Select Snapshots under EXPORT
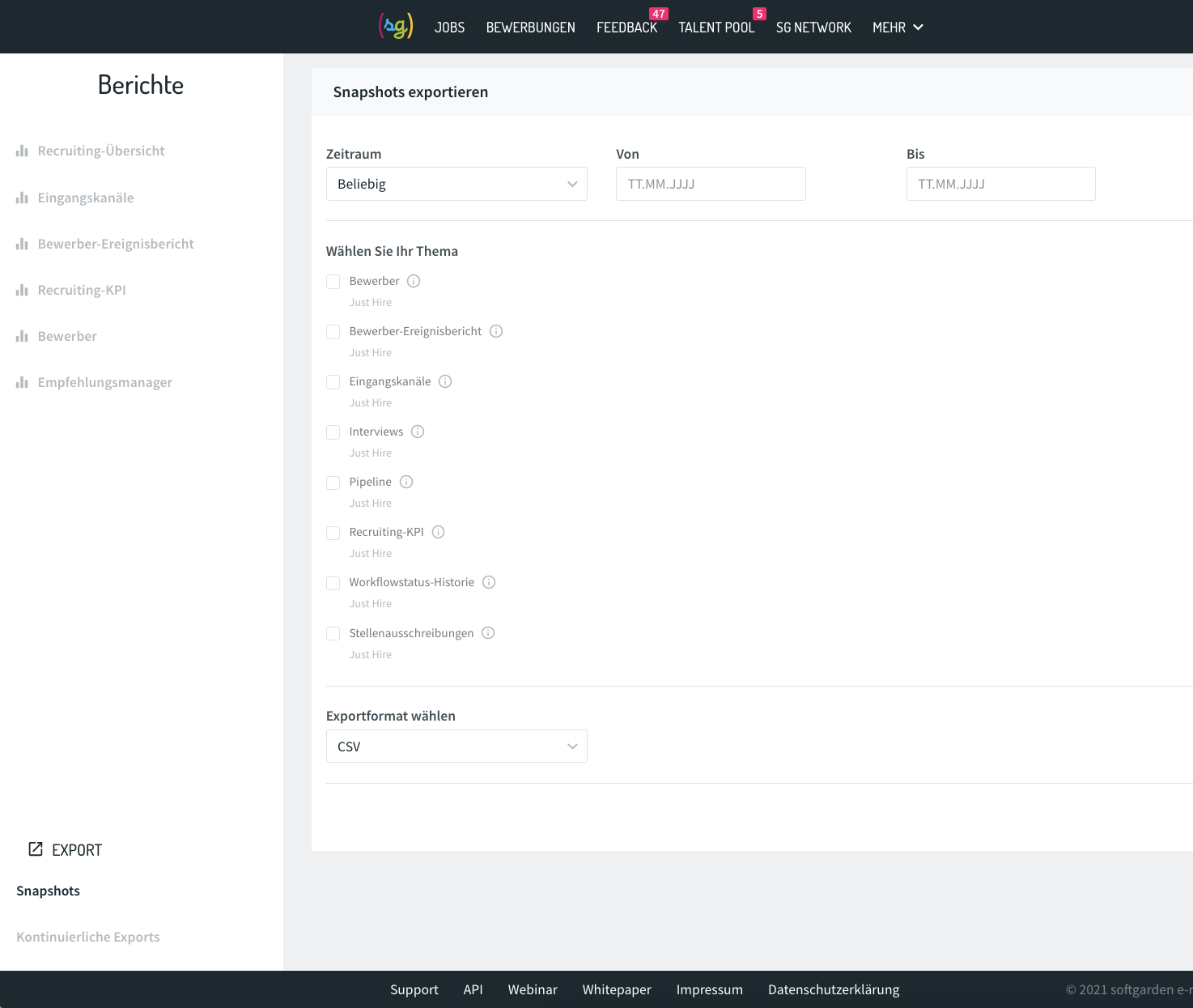The width and height of the screenshot is (1193, 1008). [x=48, y=891]
